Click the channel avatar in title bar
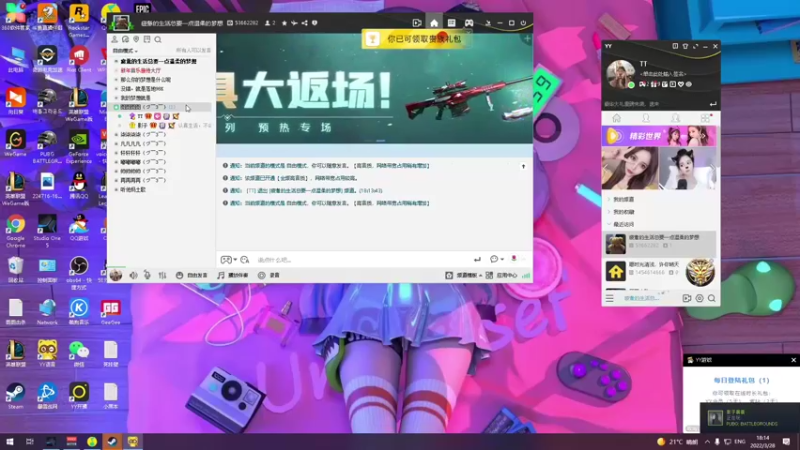This screenshot has width=800, height=450. (x=121, y=23)
